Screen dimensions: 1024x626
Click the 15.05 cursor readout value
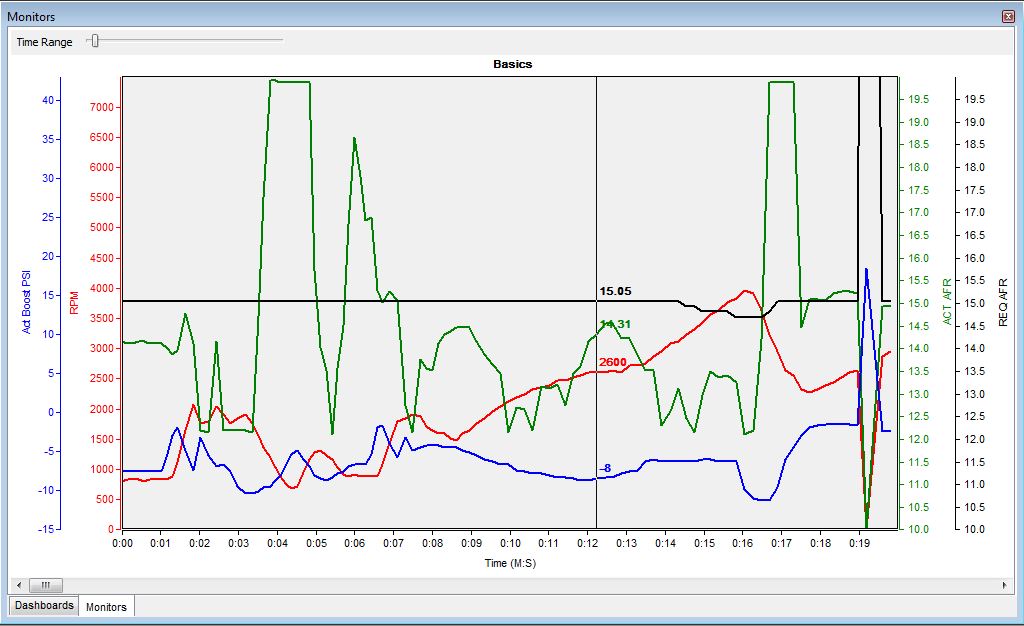615,292
